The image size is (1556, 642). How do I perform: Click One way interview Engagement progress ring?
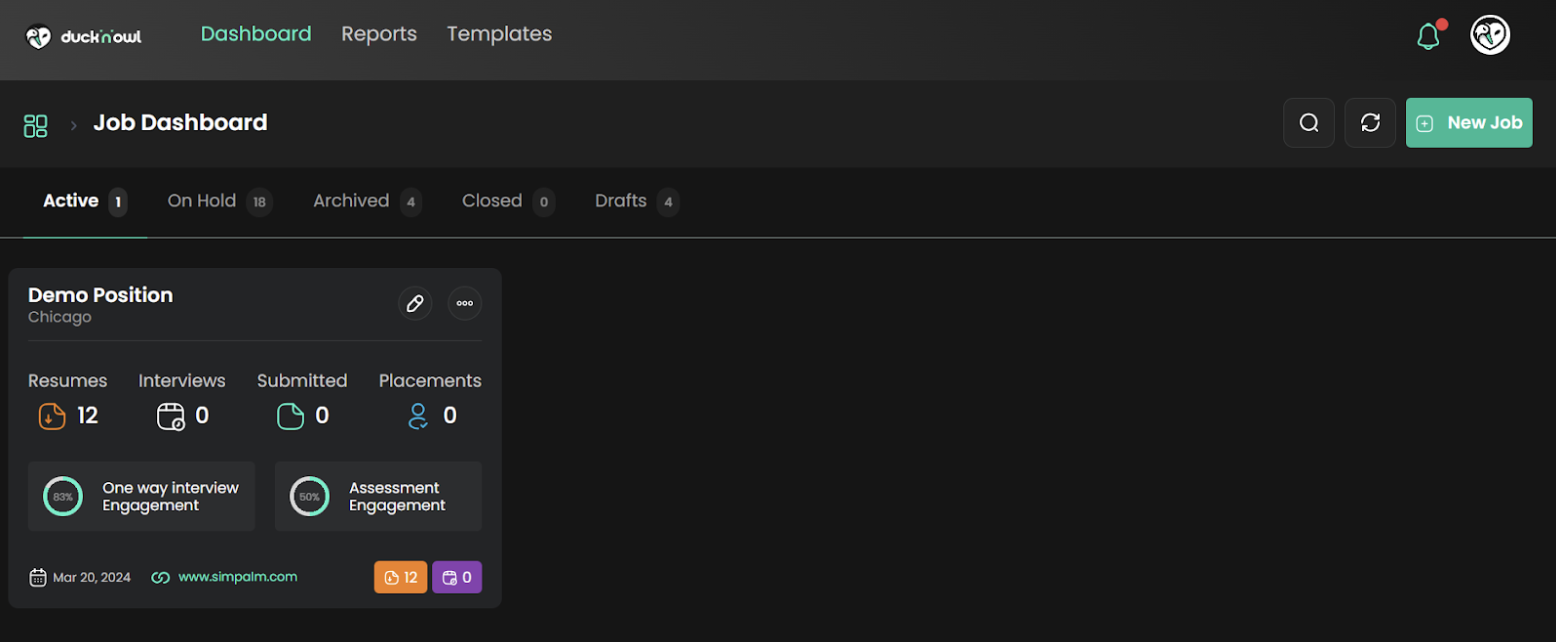click(x=63, y=496)
